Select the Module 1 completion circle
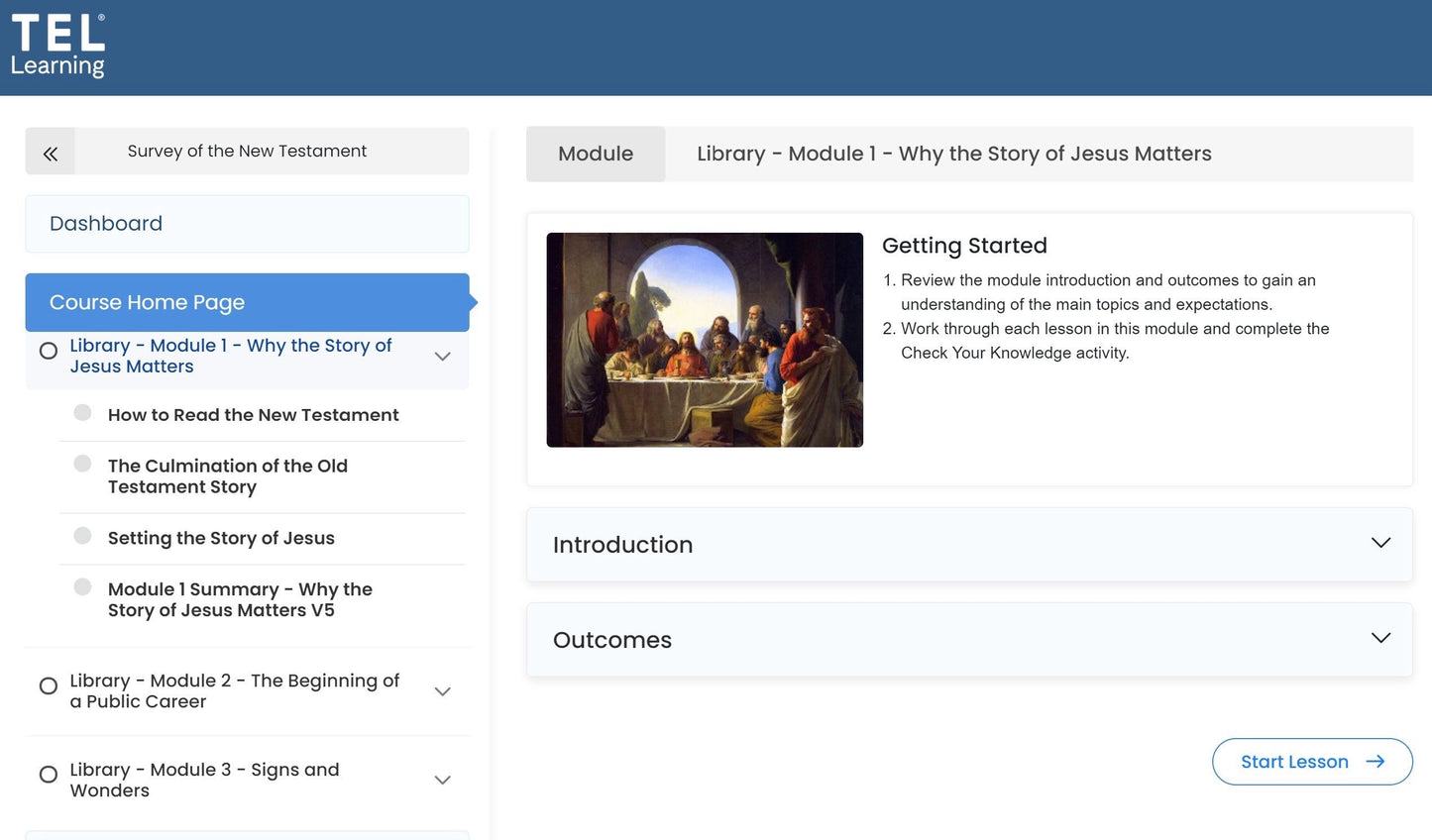This screenshot has width=1432, height=840. tap(48, 350)
